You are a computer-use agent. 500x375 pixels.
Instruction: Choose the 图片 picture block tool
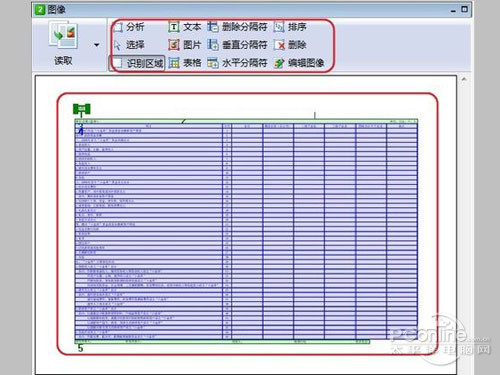[185, 45]
